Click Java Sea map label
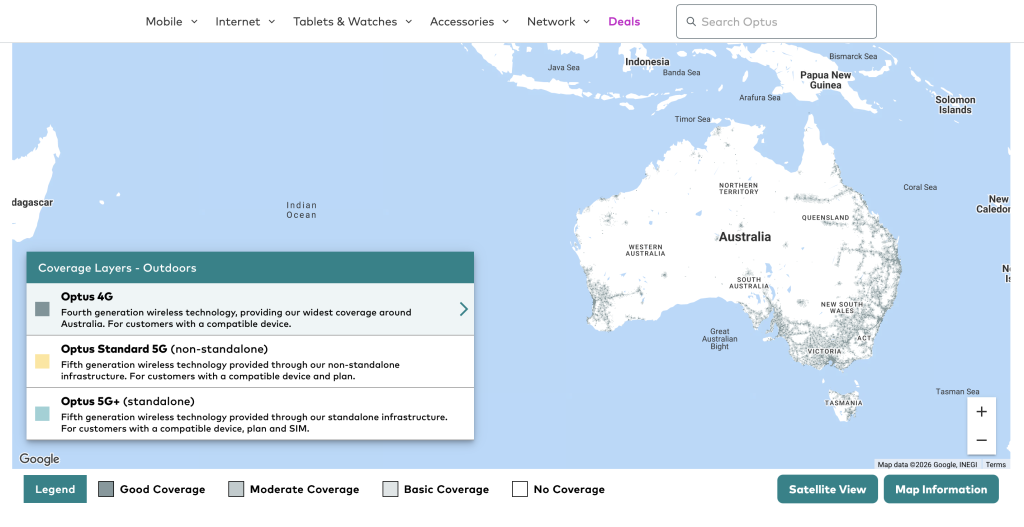The height and width of the screenshot is (527, 1024). pyautogui.click(x=564, y=68)
